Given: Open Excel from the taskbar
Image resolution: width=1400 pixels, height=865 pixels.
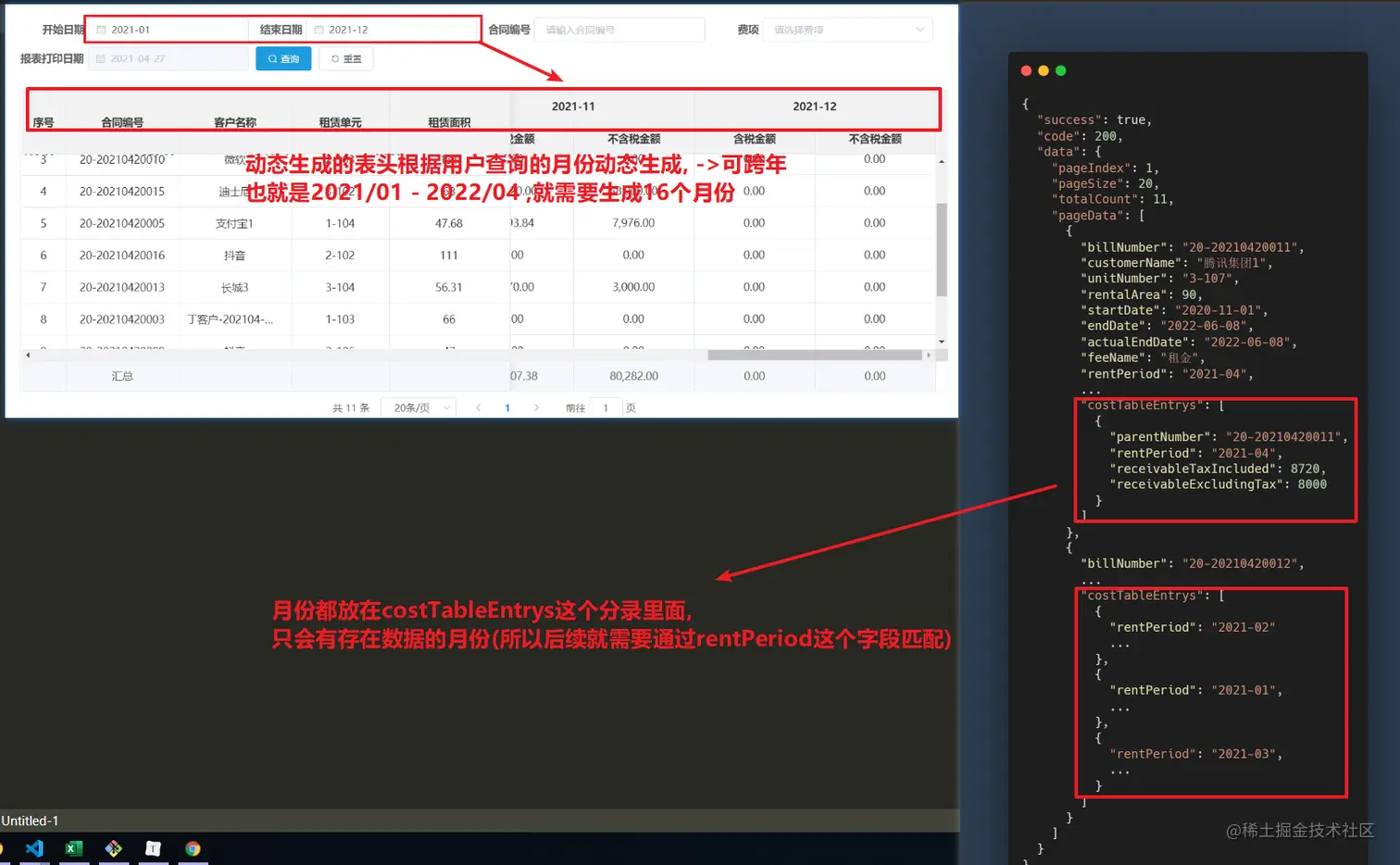Looking at the screenshot, I should pyautogui.click(x=74, y=848).
